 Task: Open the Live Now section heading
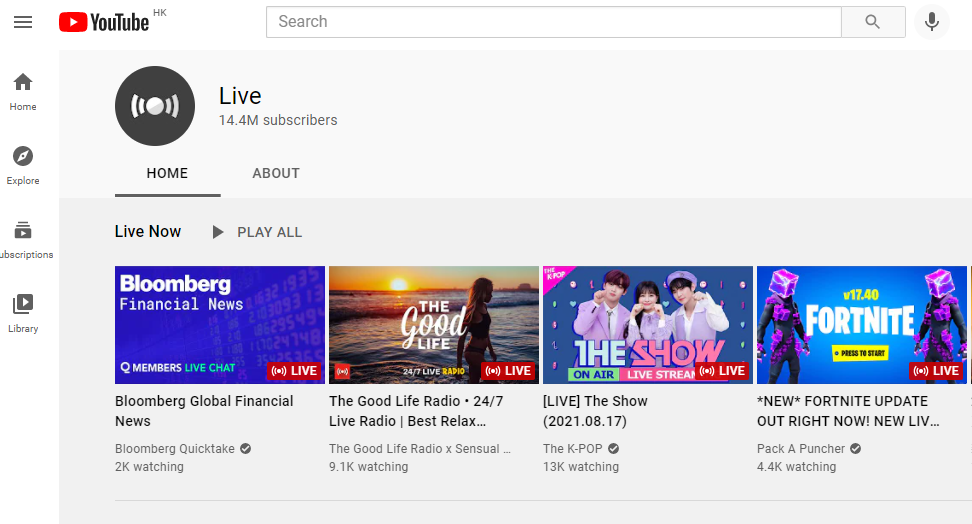(x=148, y=231)
